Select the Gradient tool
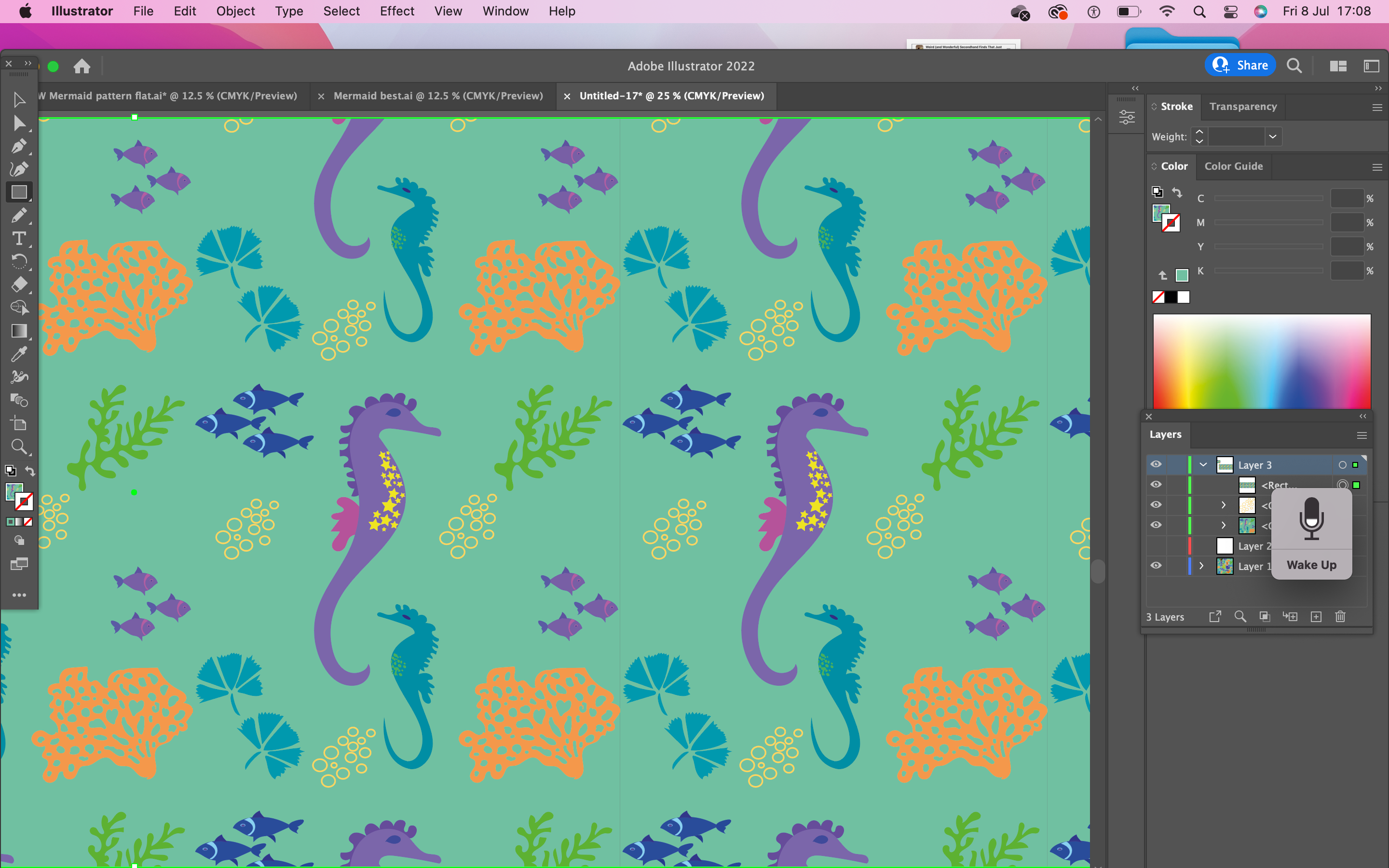Image resolution: width=1389 pixels, height=868 pixels. (x=19, y=331)
